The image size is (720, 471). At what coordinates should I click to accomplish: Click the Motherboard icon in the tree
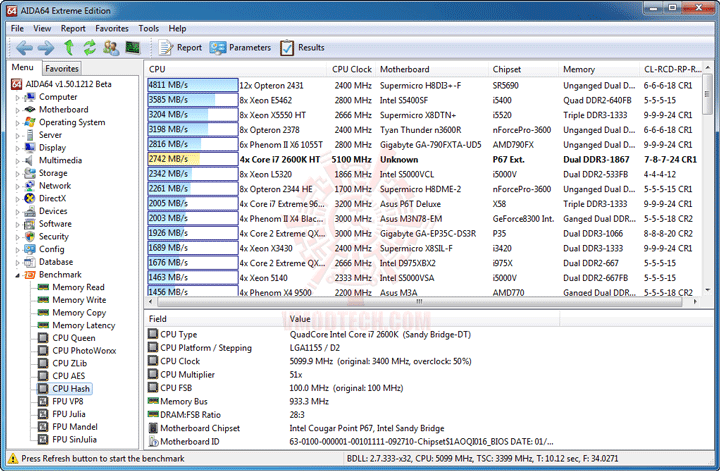pyautogui.click(x=30, y=109)
